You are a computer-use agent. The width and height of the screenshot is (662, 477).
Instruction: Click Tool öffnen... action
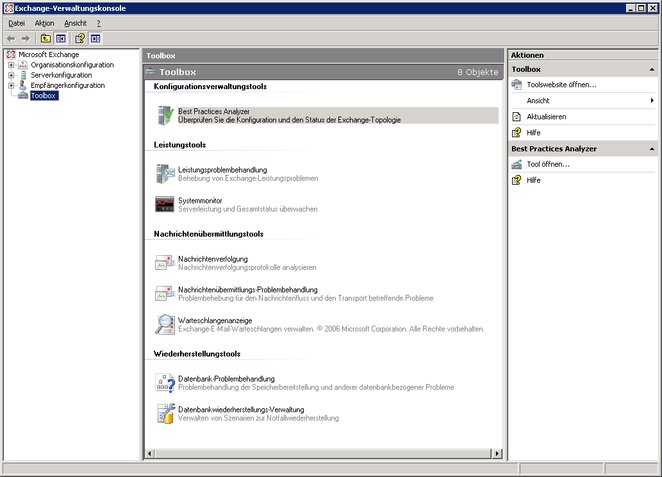click(x=548, y=165)
